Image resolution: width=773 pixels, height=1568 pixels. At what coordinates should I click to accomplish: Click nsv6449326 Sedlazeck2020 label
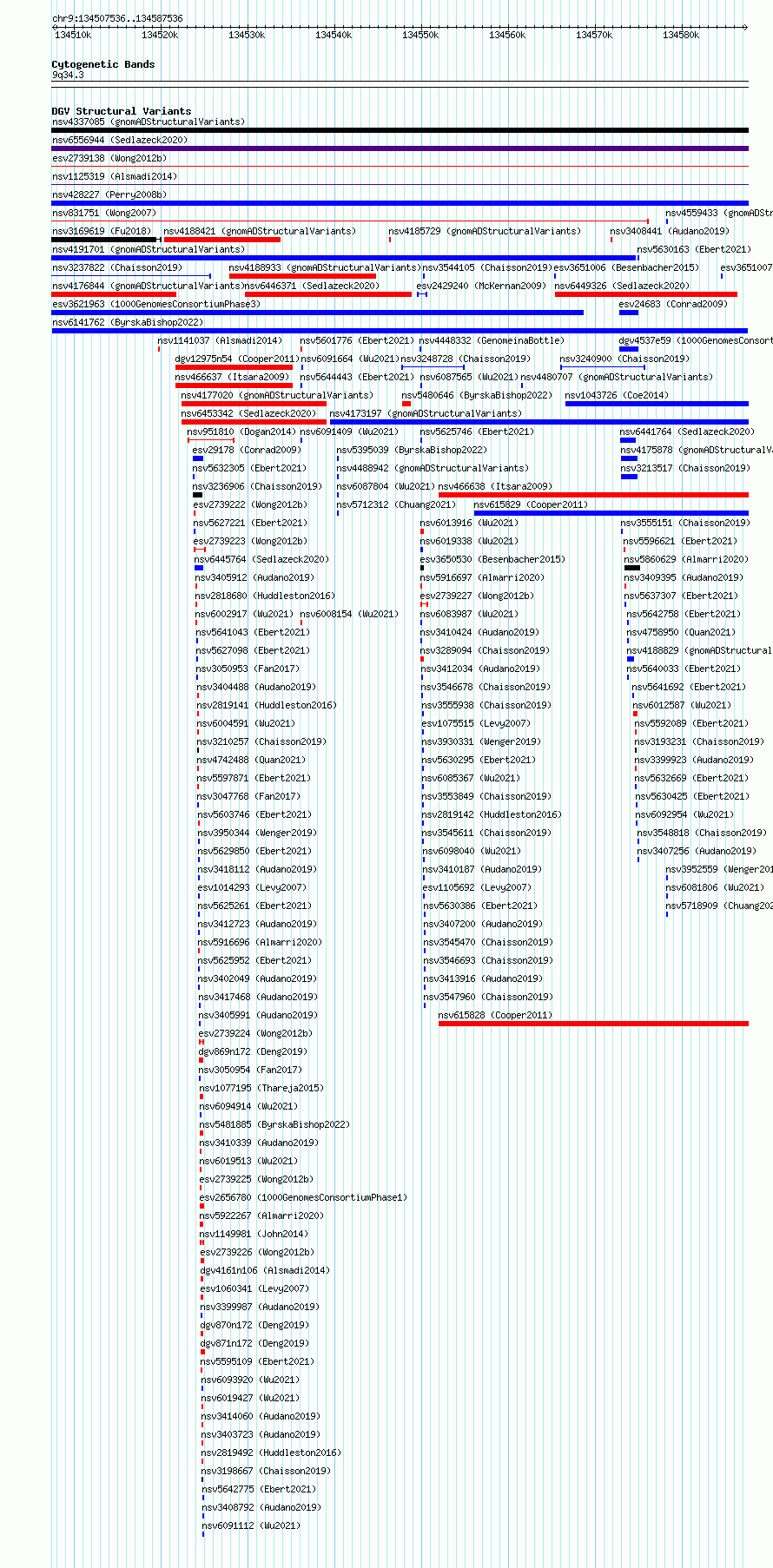coord(623,286)
